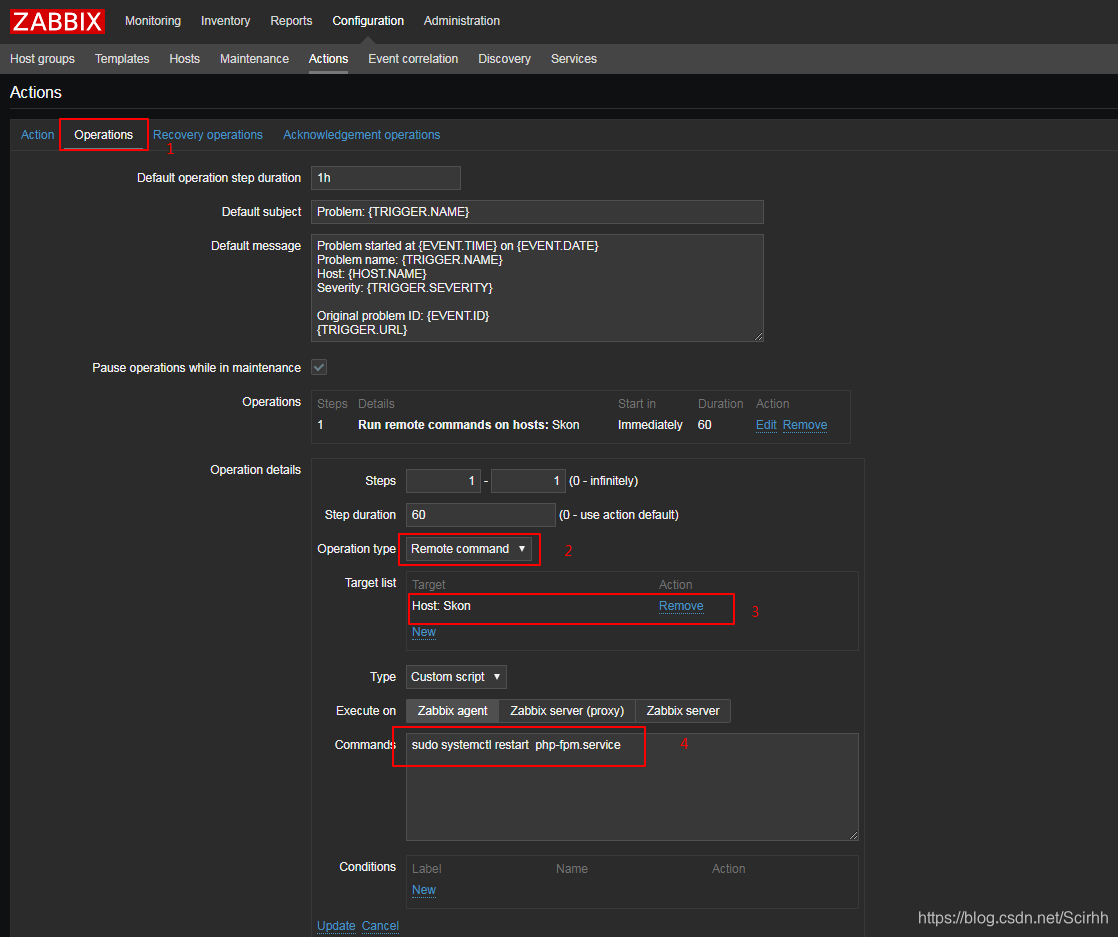The height and width of the screenshot is (937, 1118).
Task: Go to Maintenance submenu
Action: [255, 58]
